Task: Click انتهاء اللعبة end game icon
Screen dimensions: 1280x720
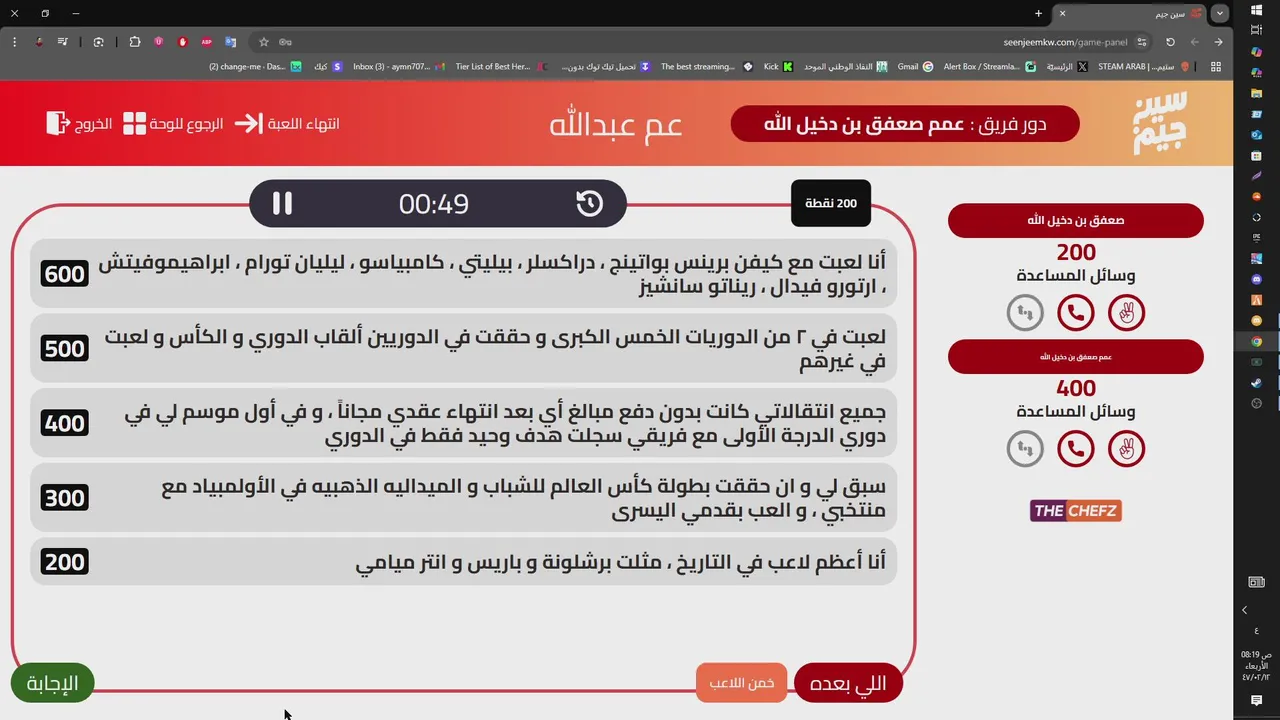Action: pyautogui.click(x=248, y=124)
